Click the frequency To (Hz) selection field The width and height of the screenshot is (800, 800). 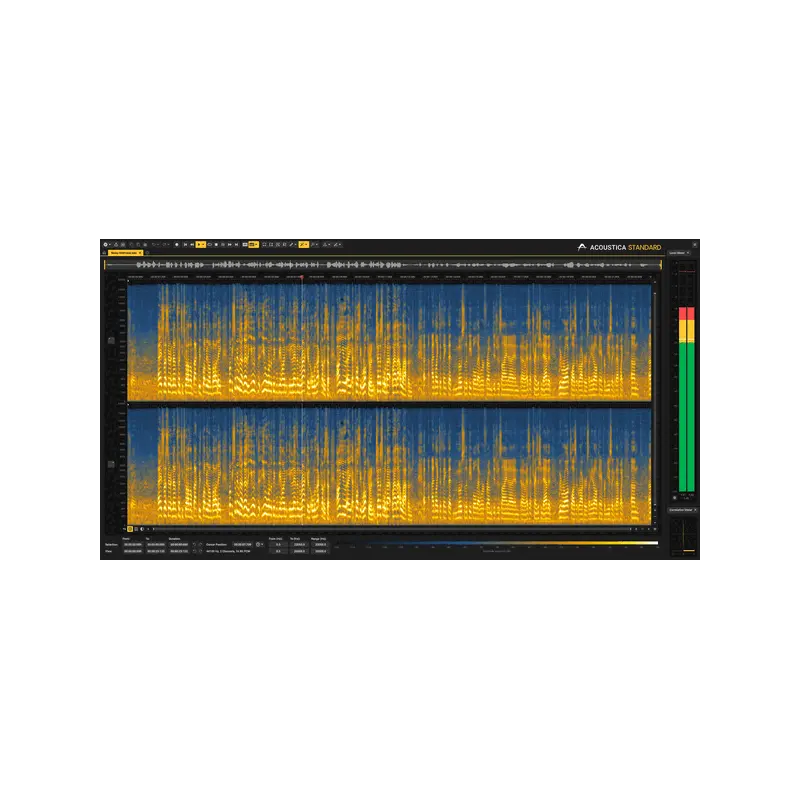(299, 544)
